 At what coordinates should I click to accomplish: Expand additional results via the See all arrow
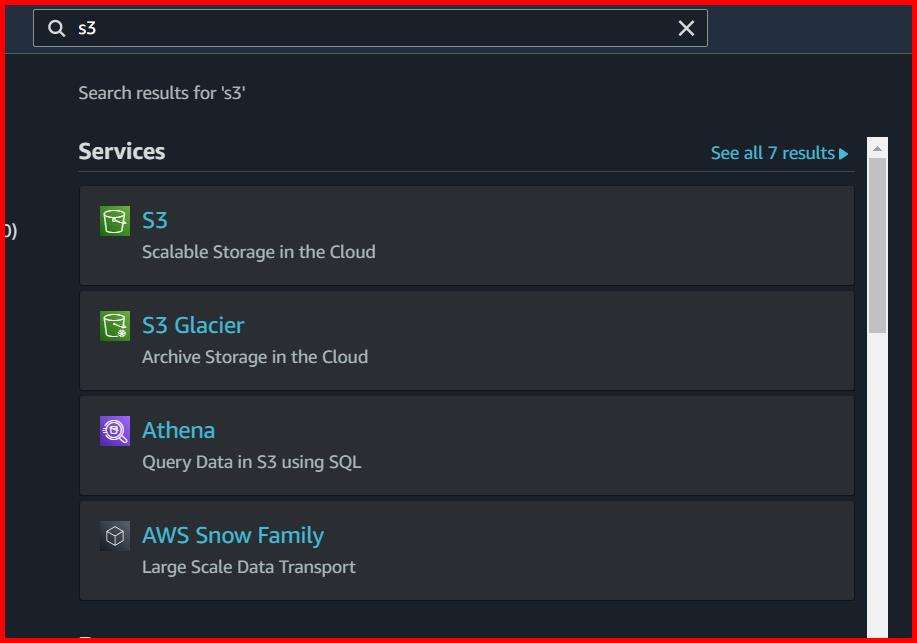(x=844, y=152)
